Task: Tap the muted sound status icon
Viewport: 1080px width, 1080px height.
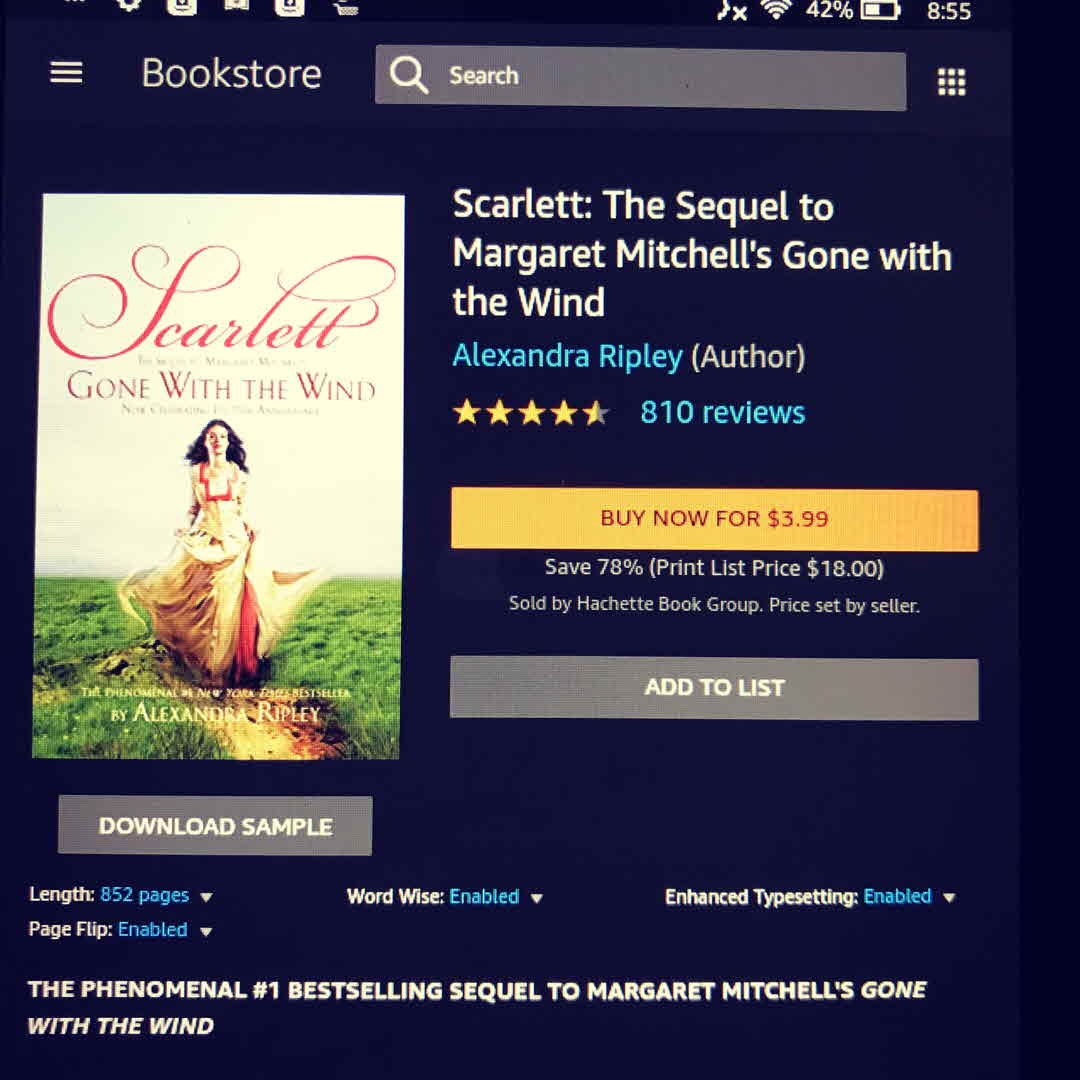Action: [x=731, y=10]
